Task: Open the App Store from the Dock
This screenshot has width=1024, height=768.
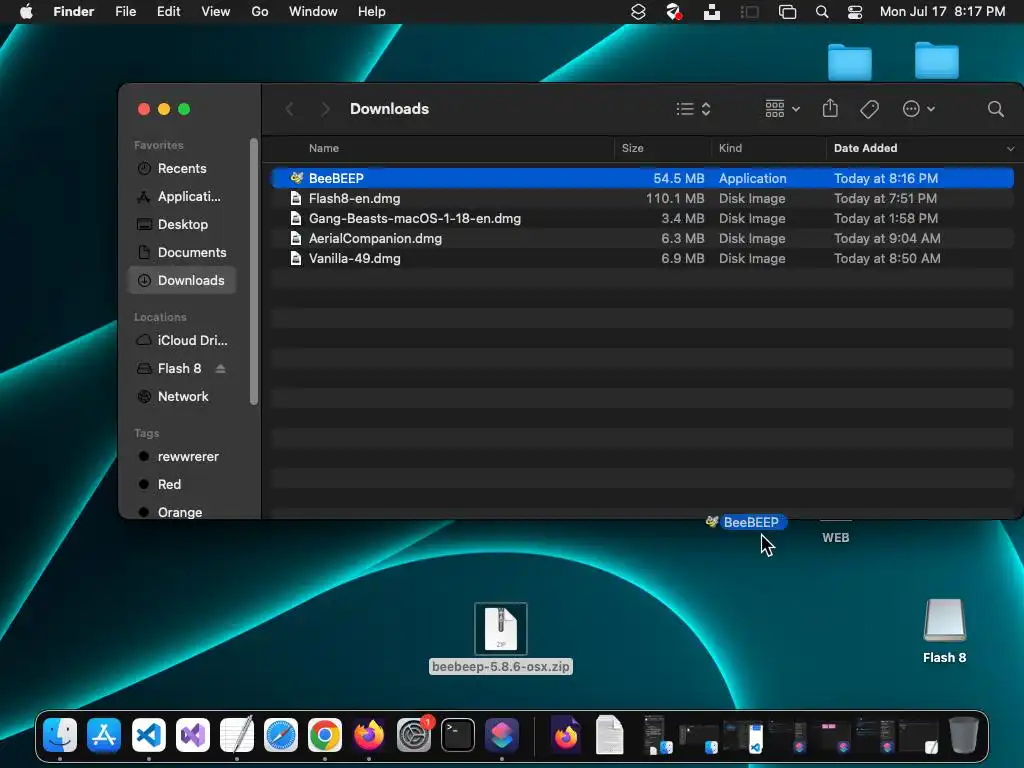Action: [104, 735]
